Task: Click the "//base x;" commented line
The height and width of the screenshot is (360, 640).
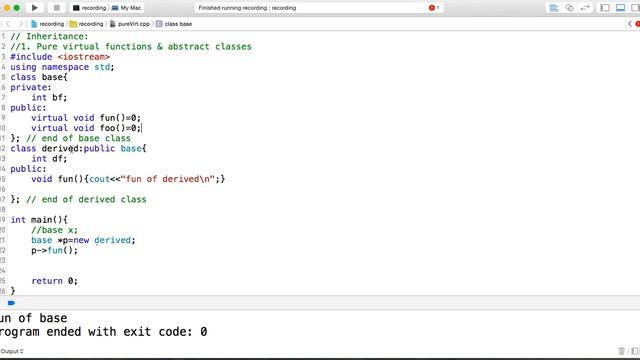Action: coord(54,230)
